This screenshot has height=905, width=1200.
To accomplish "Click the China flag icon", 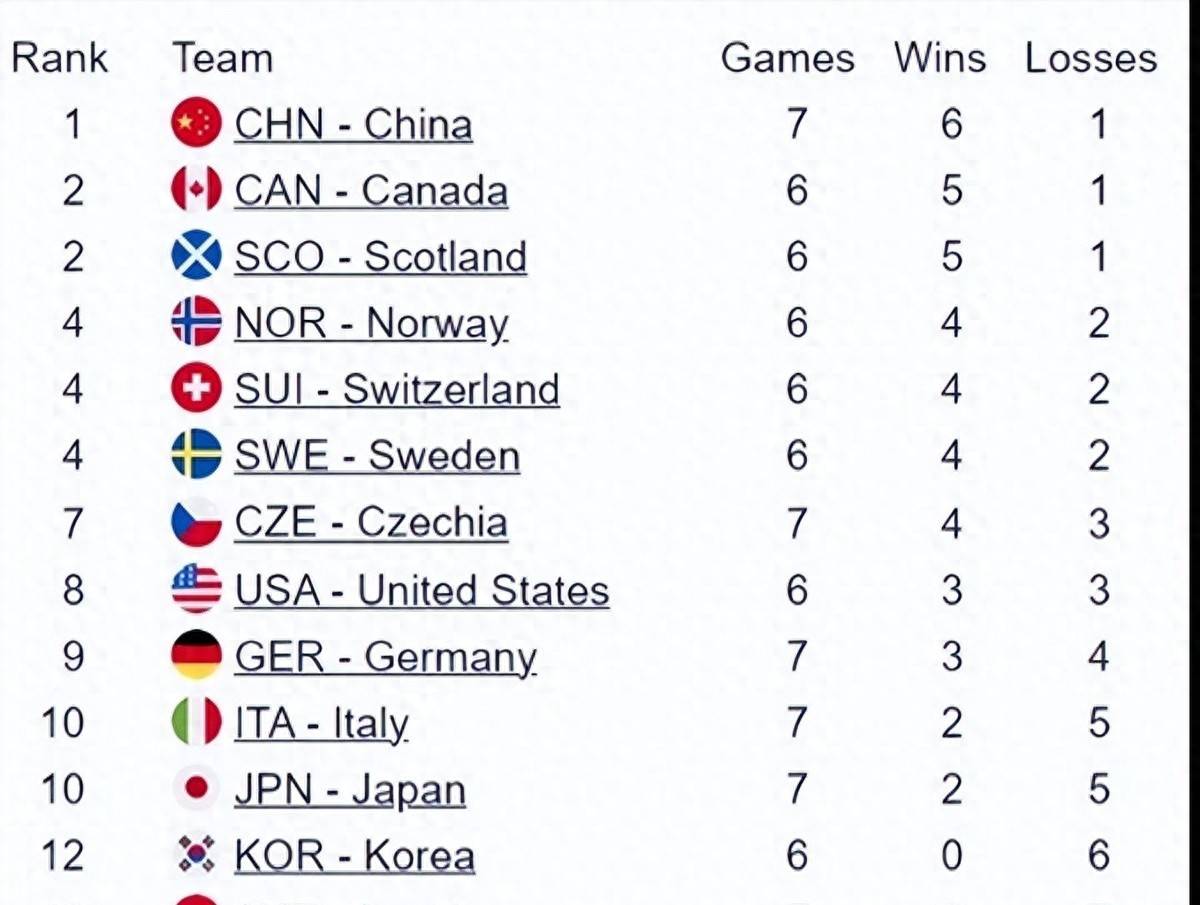I will tap(196, 124).
